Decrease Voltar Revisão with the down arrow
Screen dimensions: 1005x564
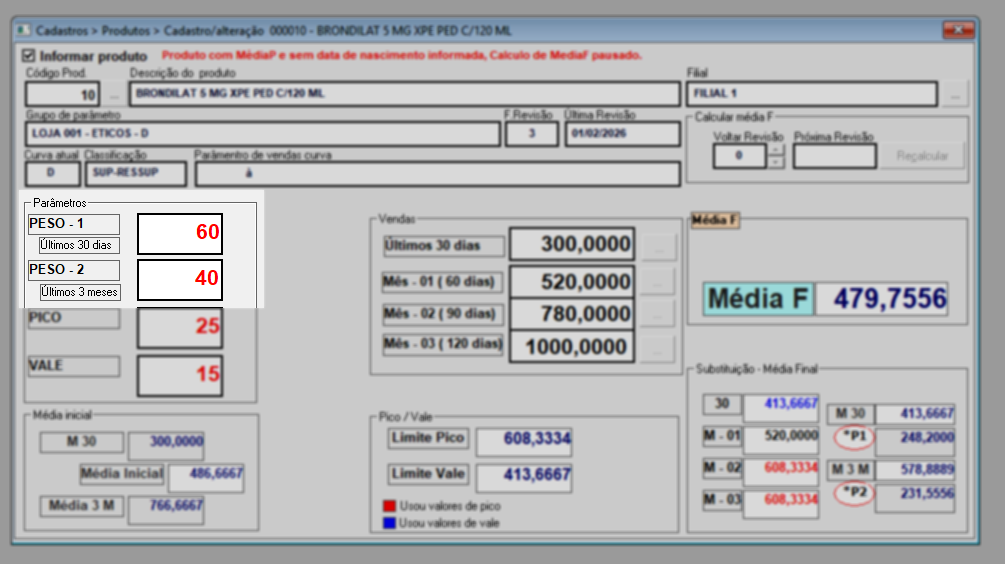(776, 162)
